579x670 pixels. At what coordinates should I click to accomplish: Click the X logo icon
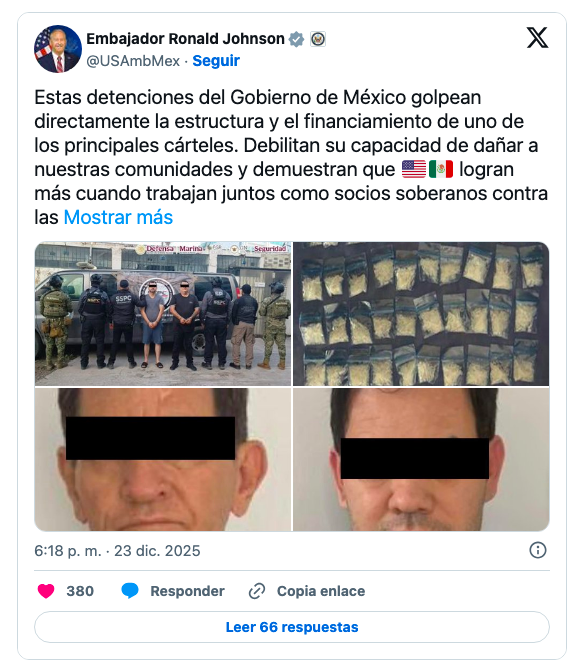[537, 38]
